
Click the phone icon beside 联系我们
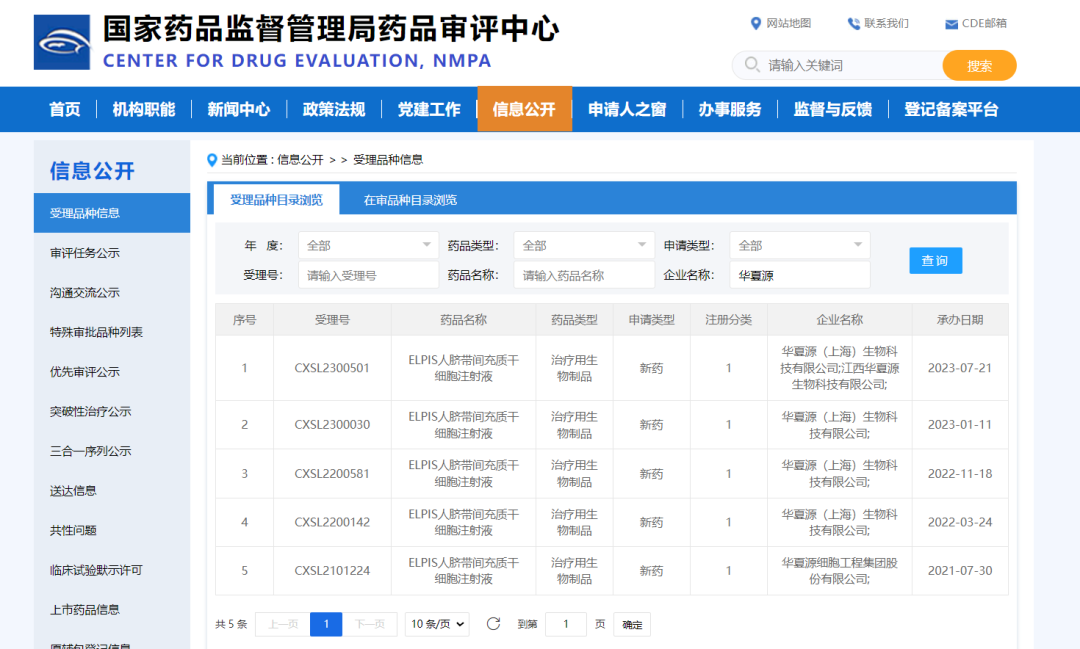click(x=853, y=23)
